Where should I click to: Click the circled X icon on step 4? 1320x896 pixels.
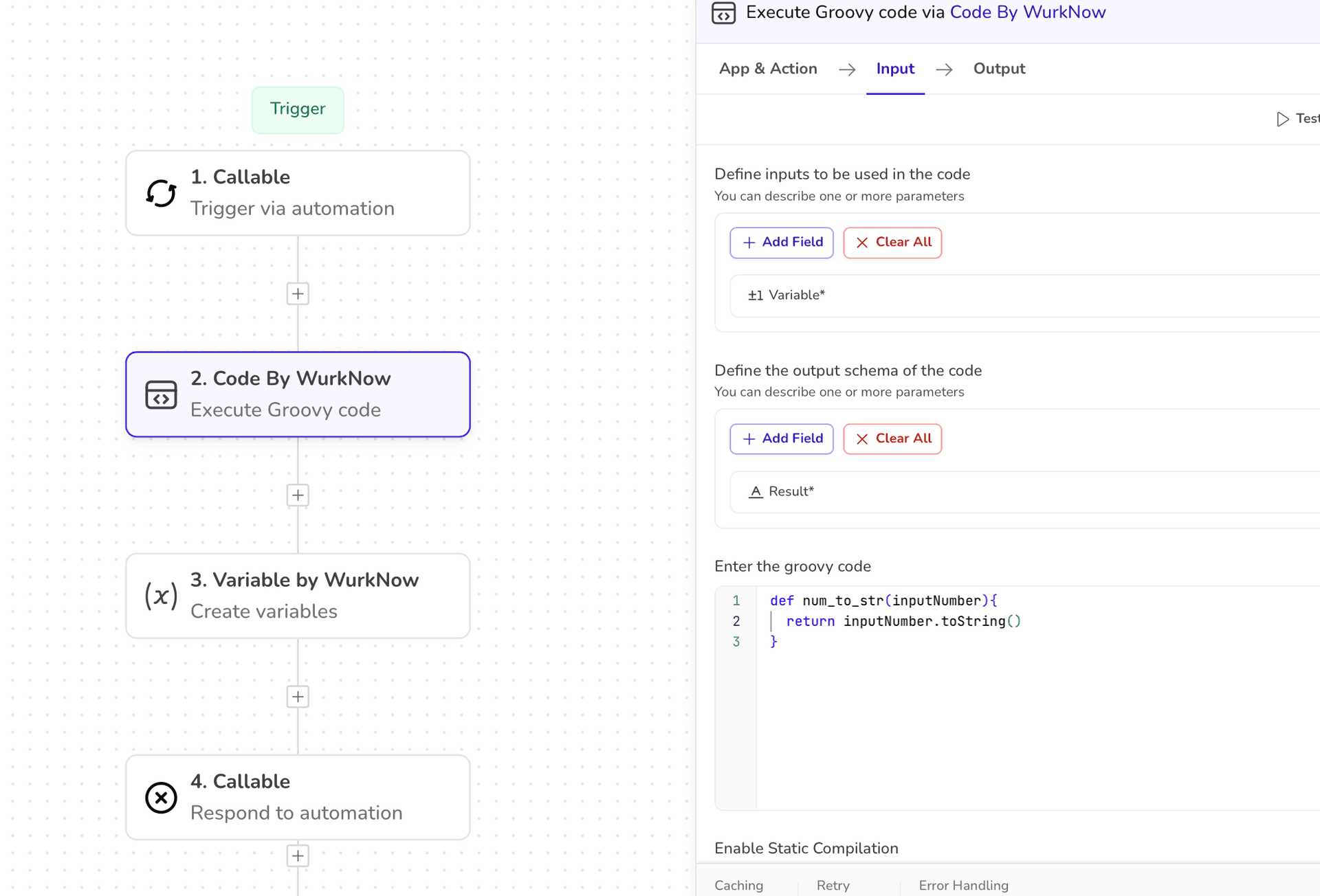pyautogui.click(x=161, y=798)
